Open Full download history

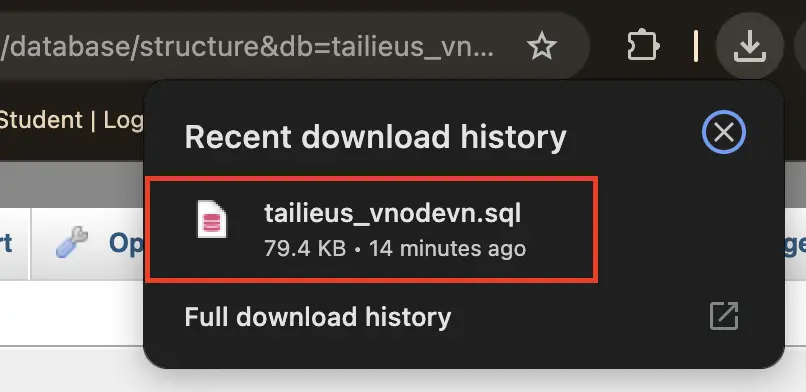point(318,317)
